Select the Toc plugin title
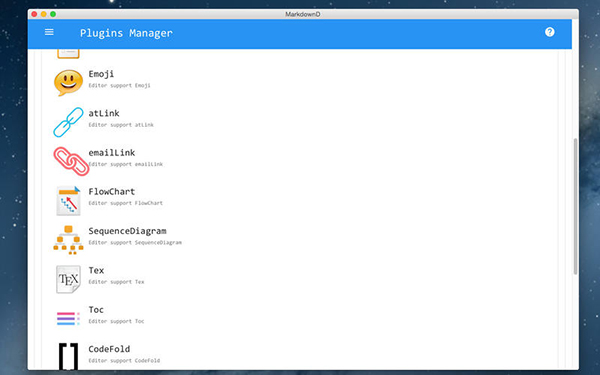Image resolution: width=600 pixels, height=375 pixels. 96,310
